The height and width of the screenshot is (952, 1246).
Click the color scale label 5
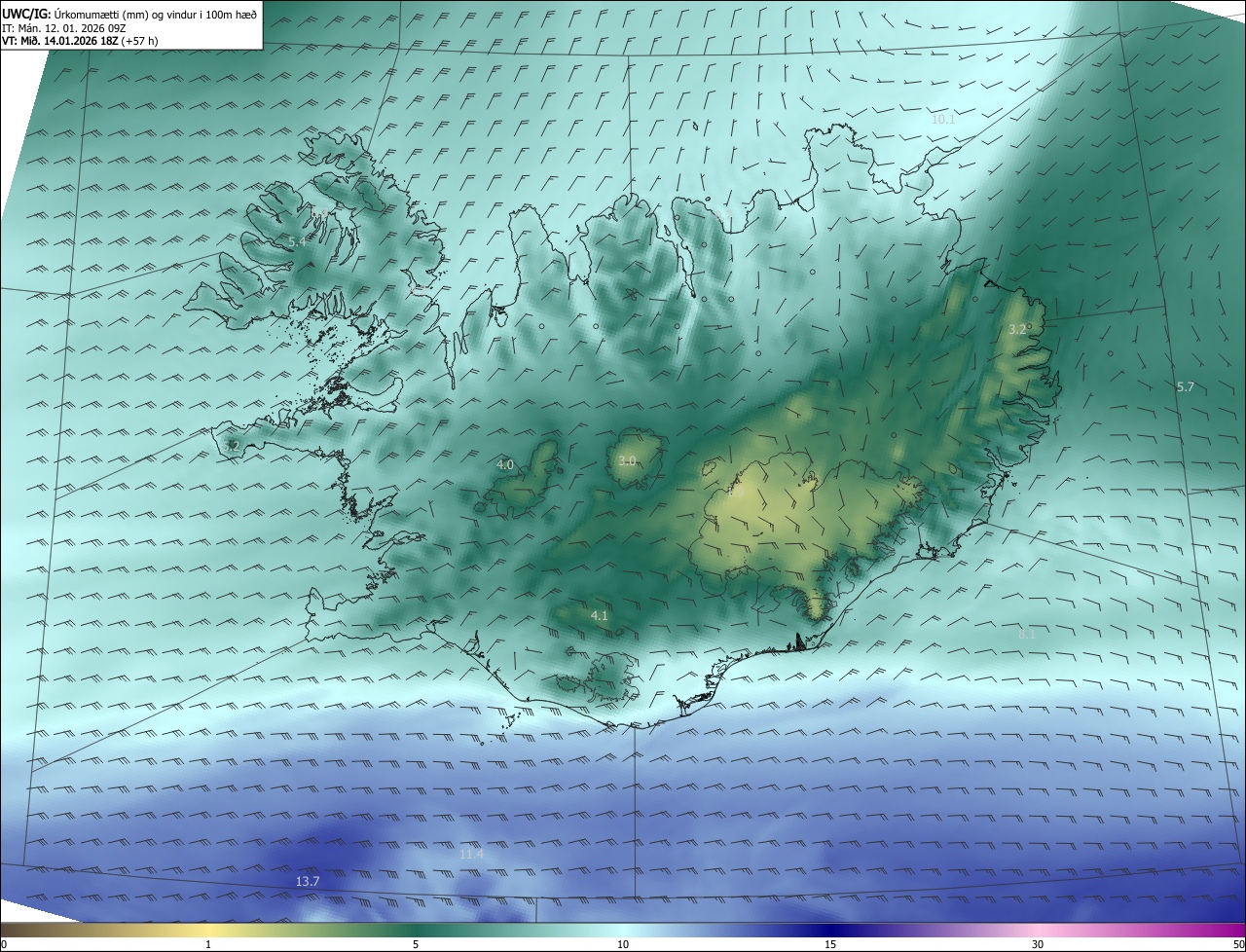point(416,944)
